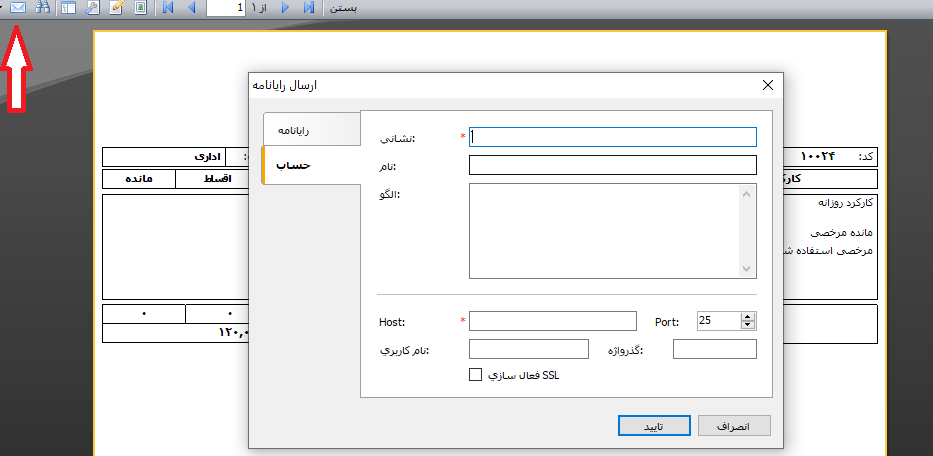Go to last page of report
The image size is (933, 456).
coord(308,8)
